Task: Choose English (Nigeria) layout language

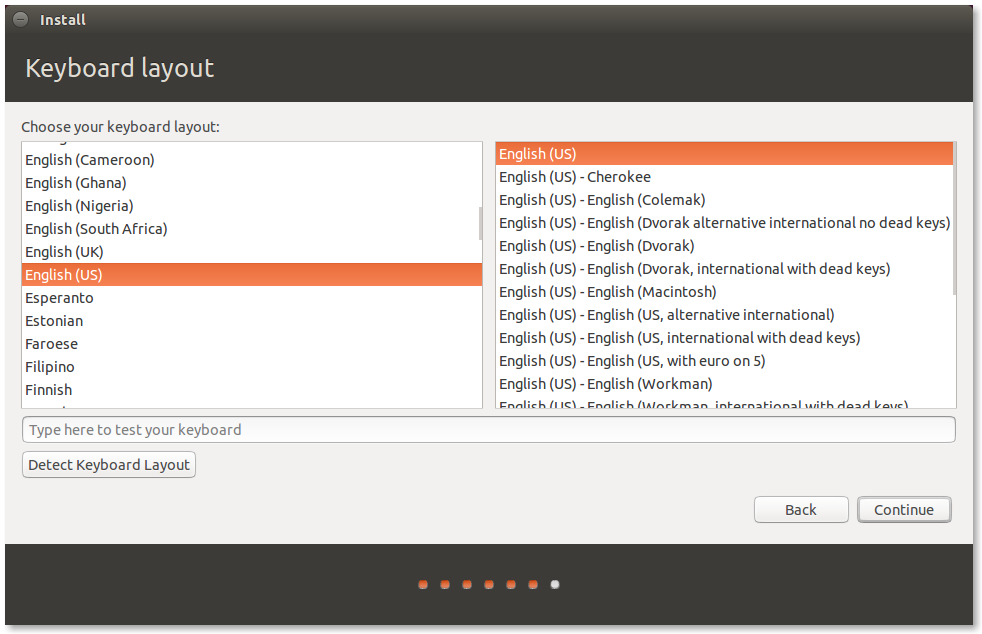Action: click(x=251, y=205)
